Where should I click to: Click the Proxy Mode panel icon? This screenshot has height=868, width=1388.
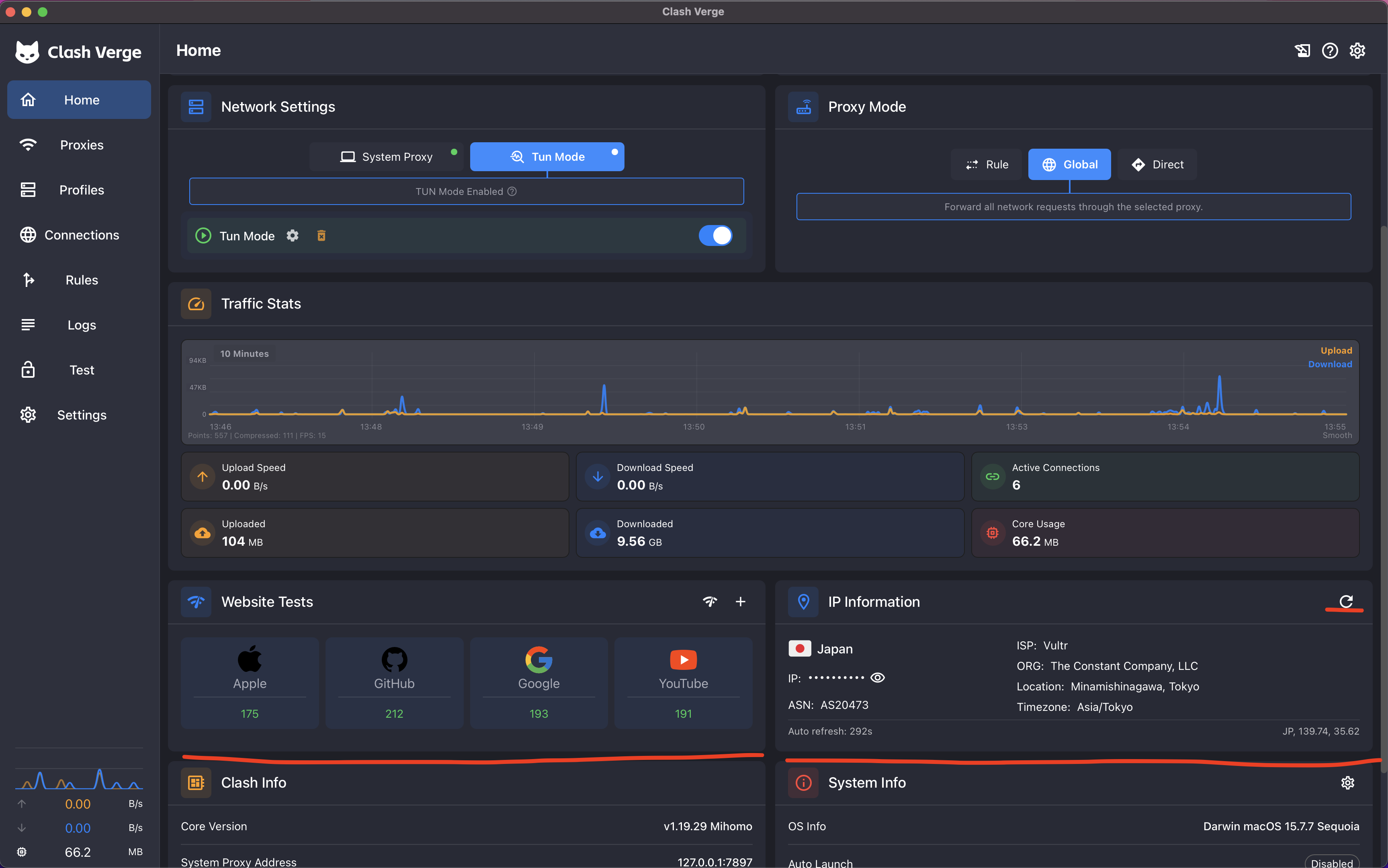pyautogui.click(x=803, y=107)
